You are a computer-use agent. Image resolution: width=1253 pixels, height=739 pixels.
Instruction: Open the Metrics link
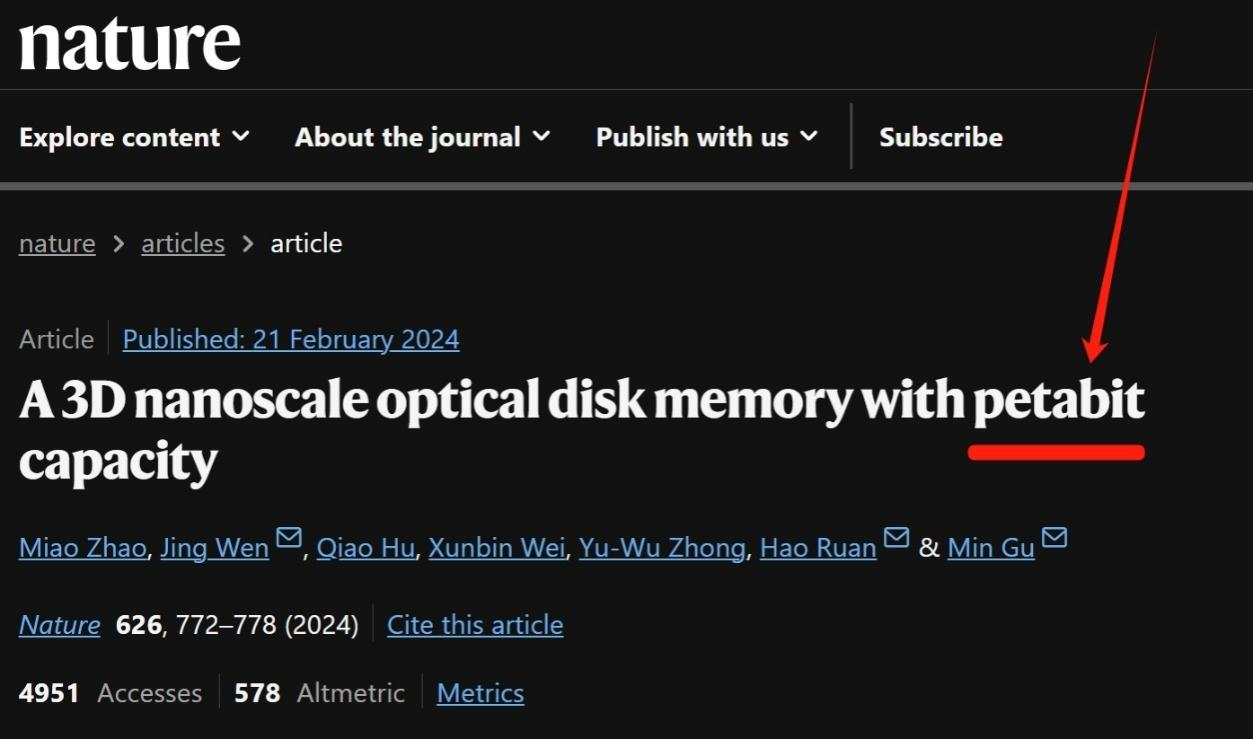[x=480, y=693]
